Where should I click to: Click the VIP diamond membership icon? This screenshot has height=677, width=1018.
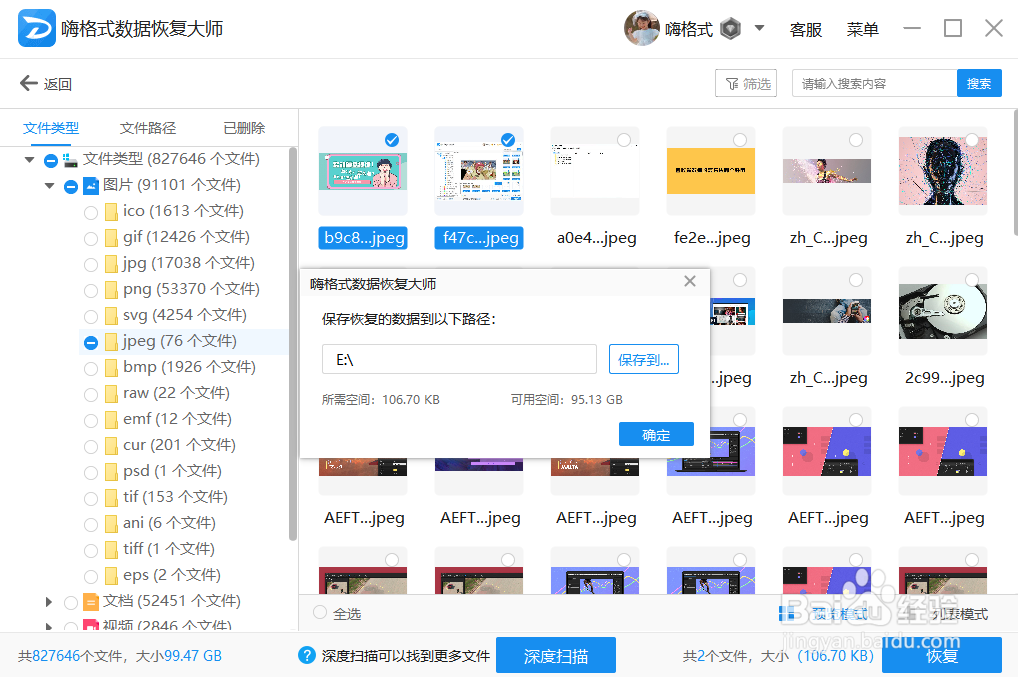point(730,27)
